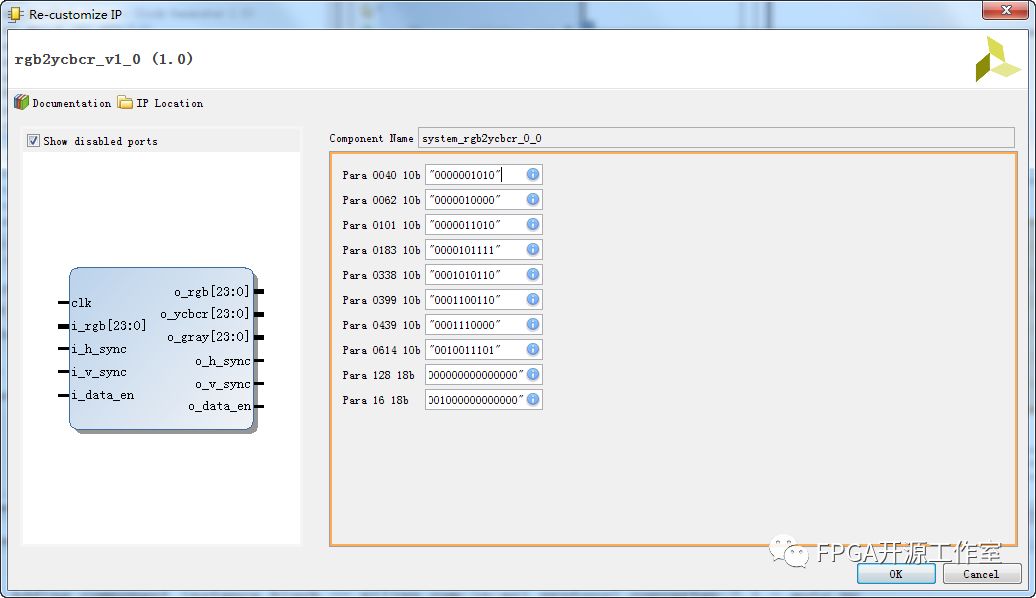The height and width of the screenshot is (598, 1036).
Task: Toggle Show disabled ports checkbox
Action: point(34,141)
